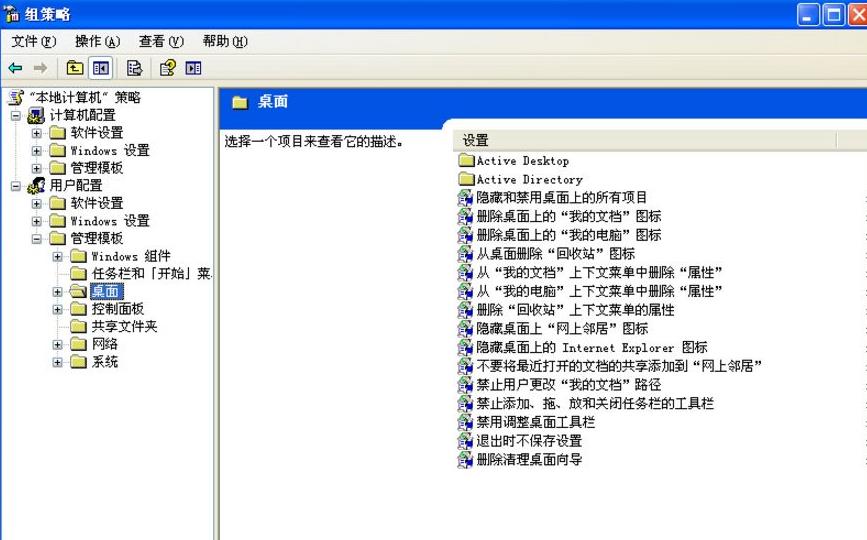Image resolution: width=867 pixels, height=540 pixels.
Task: Open the 操作(A) menu
Action: coord(97,41)
